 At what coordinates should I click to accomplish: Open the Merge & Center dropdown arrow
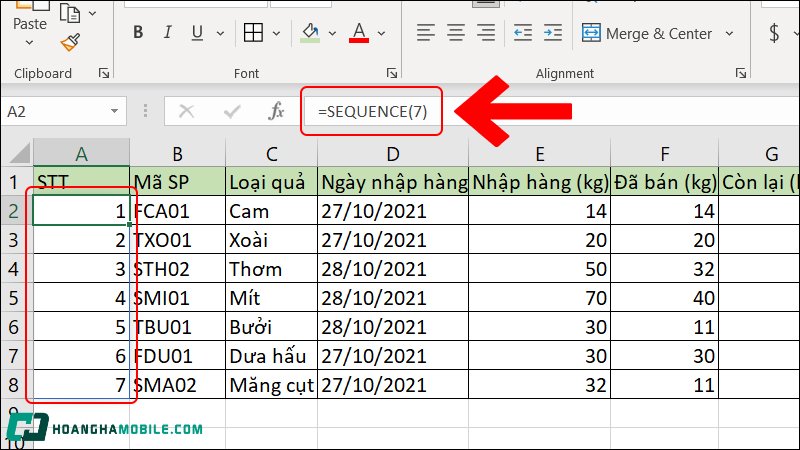point(730,34)
